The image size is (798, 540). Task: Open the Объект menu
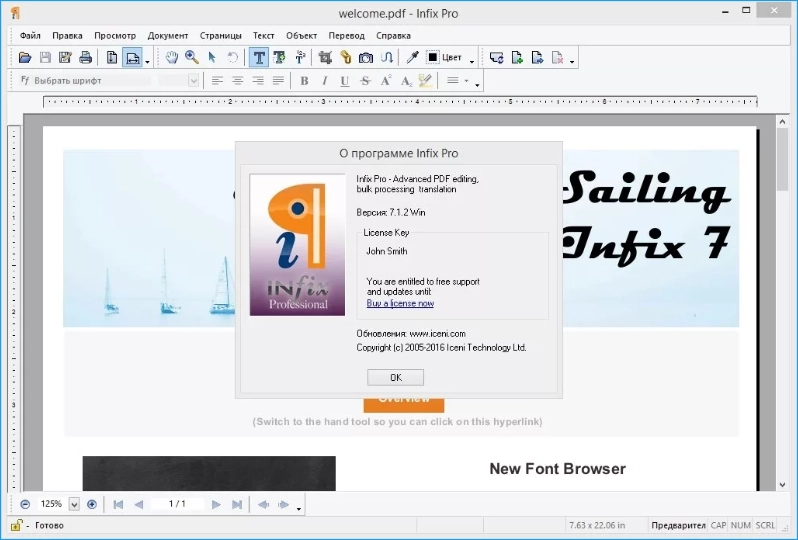[301, 36]
